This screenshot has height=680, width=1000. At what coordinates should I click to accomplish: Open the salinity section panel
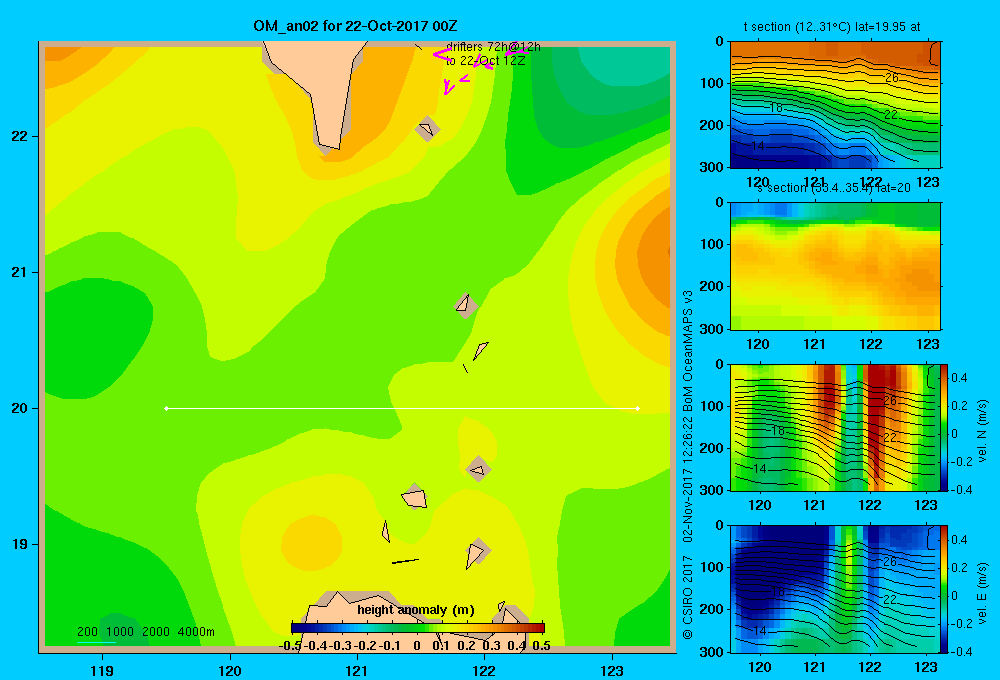click(835, 266)
